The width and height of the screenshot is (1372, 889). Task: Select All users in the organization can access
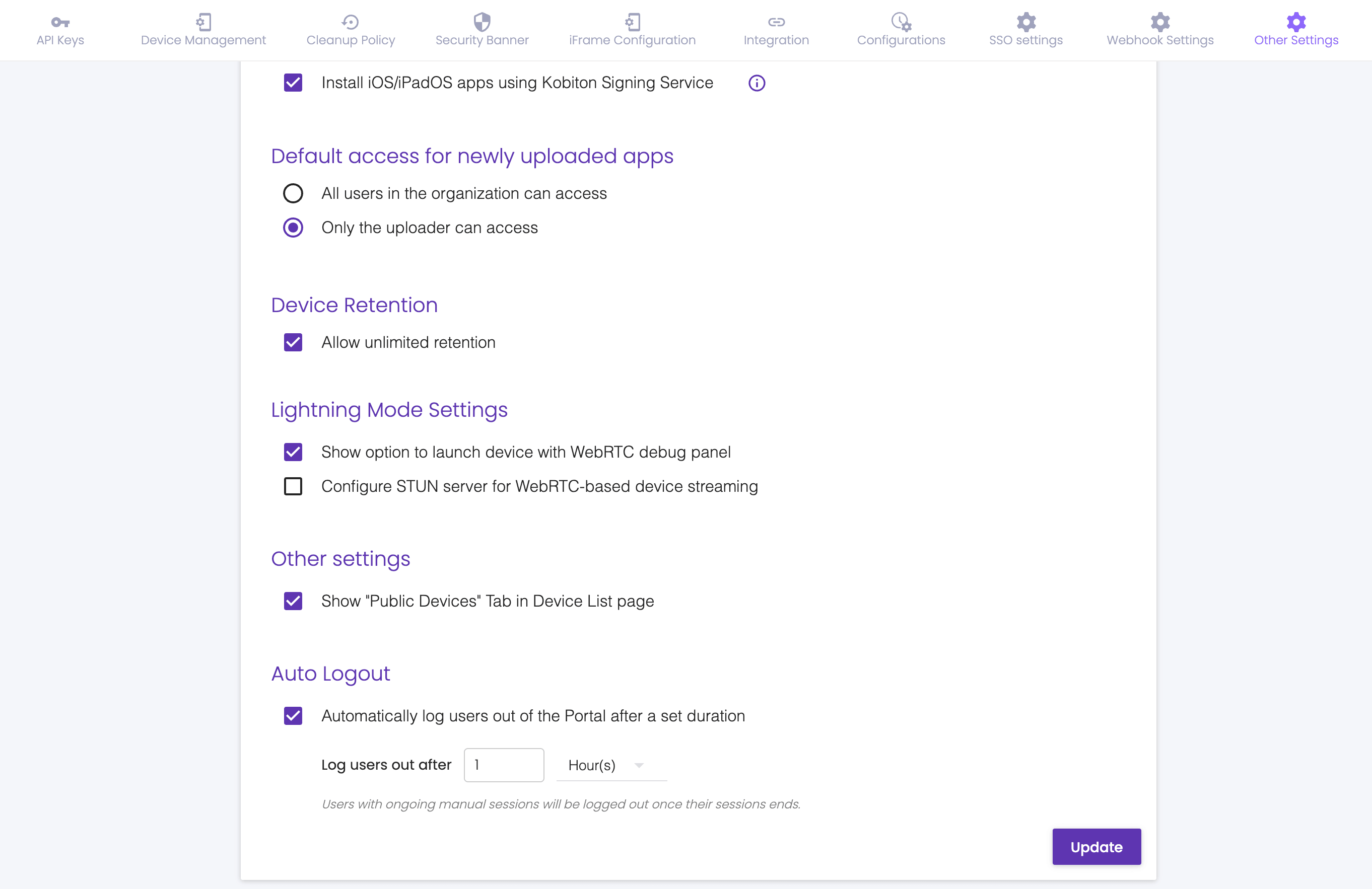coord(293,193)
